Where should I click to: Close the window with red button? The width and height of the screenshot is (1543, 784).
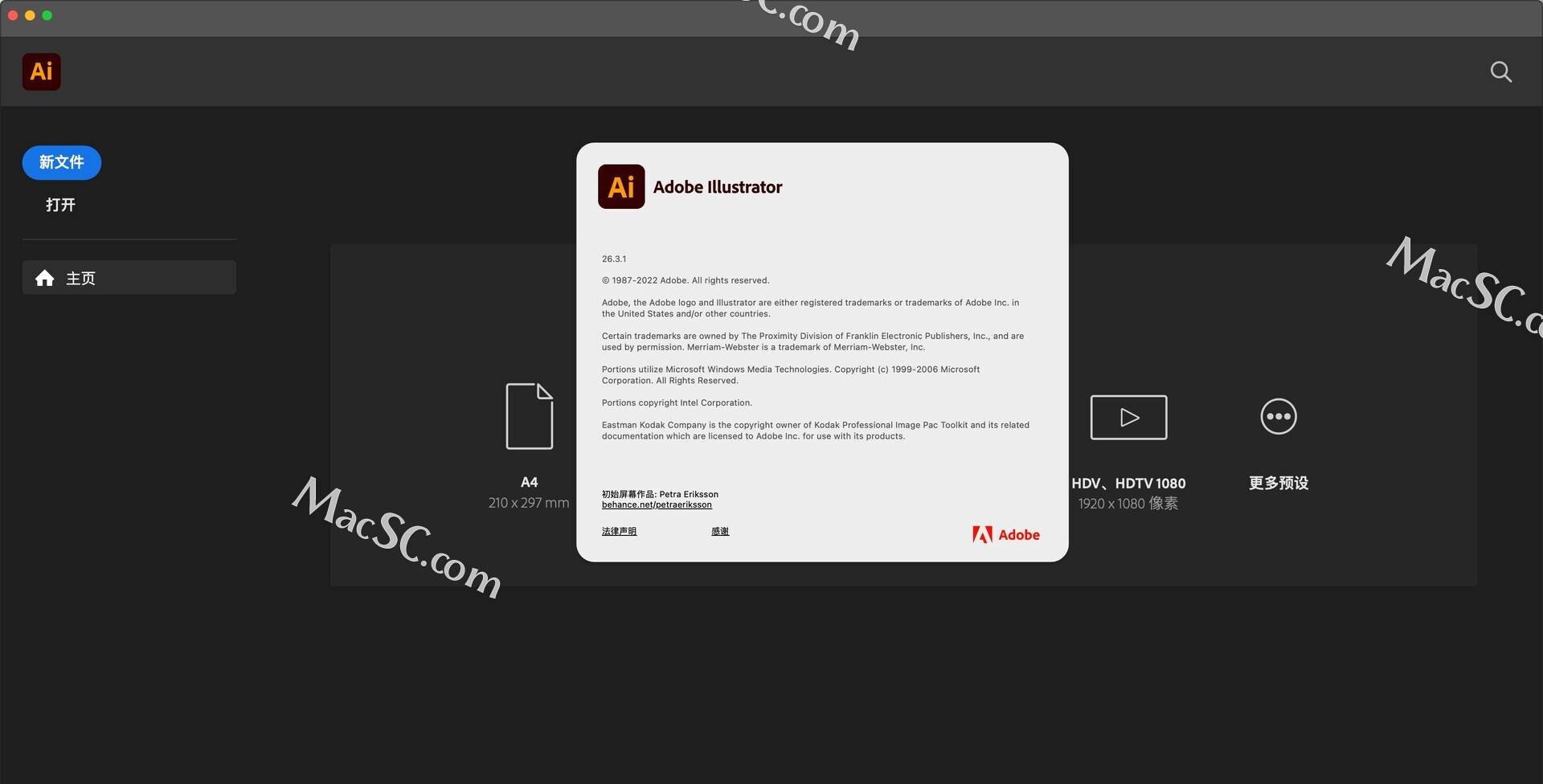click(x=13, y=15)
